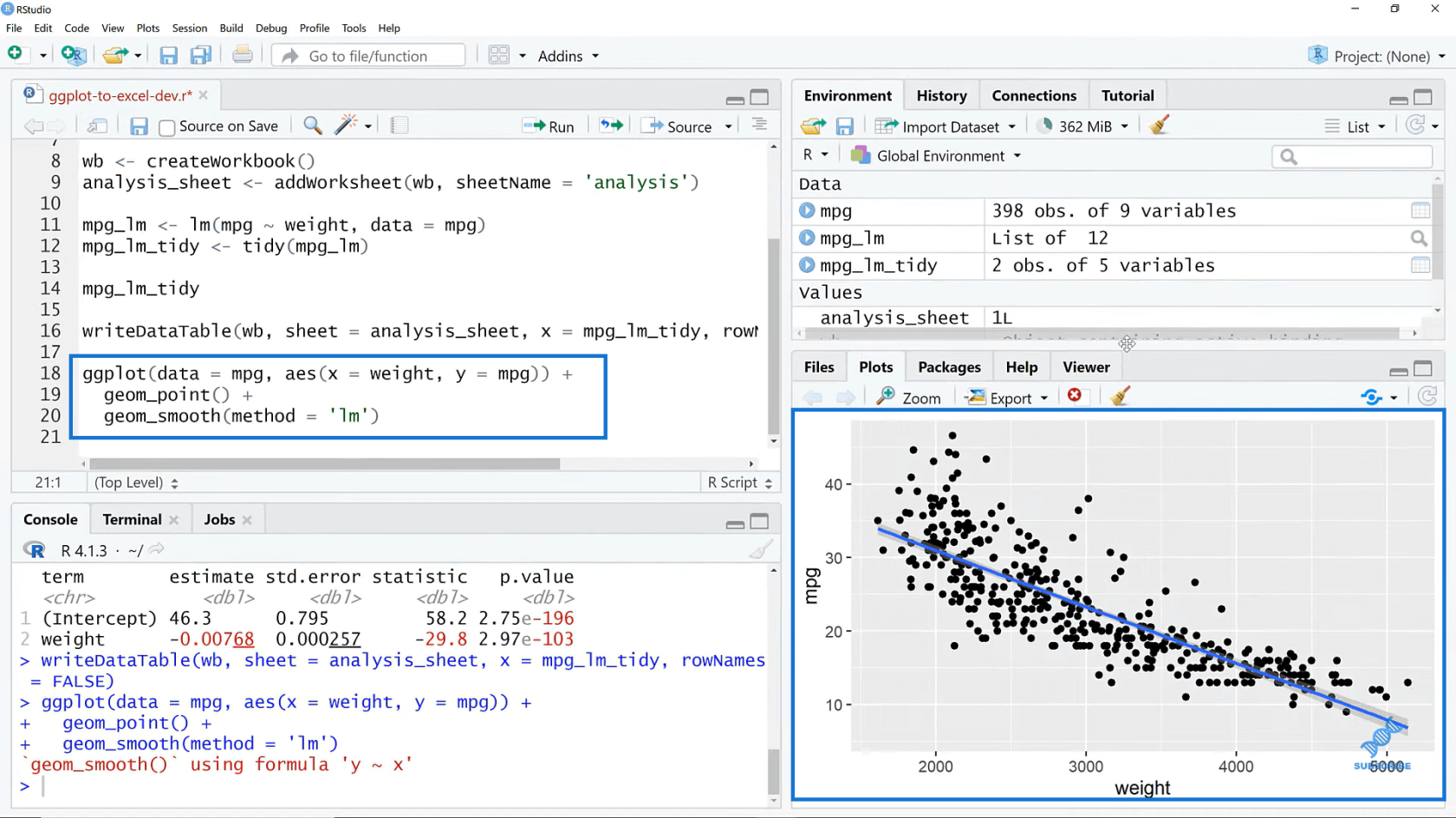Click the workspace panes grid icon
The width and height of the screenshot is (1456, 818).
tap(499, 55)
